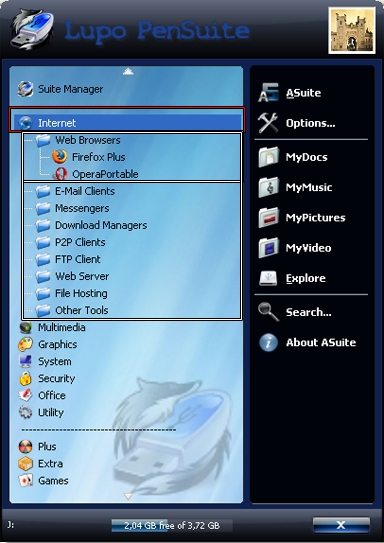Select the Office category label
The height and width of the screenshot is (543, 384).
click(x=52, y=395)
